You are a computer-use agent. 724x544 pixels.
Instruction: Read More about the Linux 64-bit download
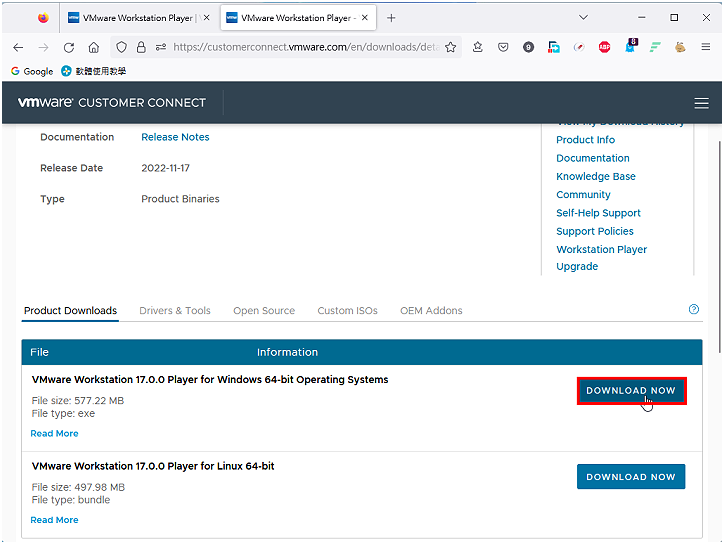pos(54,520)
